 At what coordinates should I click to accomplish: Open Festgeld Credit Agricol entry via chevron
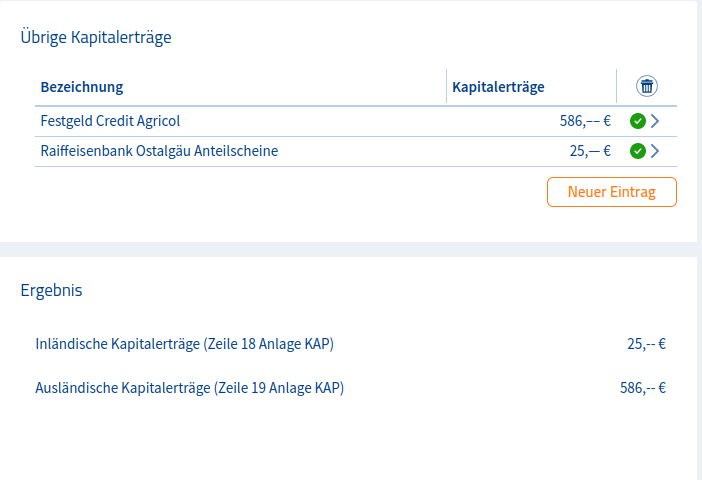(x=655, y=122)
